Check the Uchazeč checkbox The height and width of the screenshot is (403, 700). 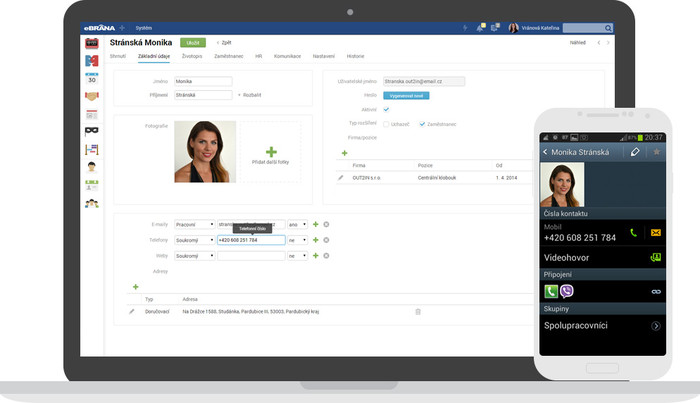386,124
